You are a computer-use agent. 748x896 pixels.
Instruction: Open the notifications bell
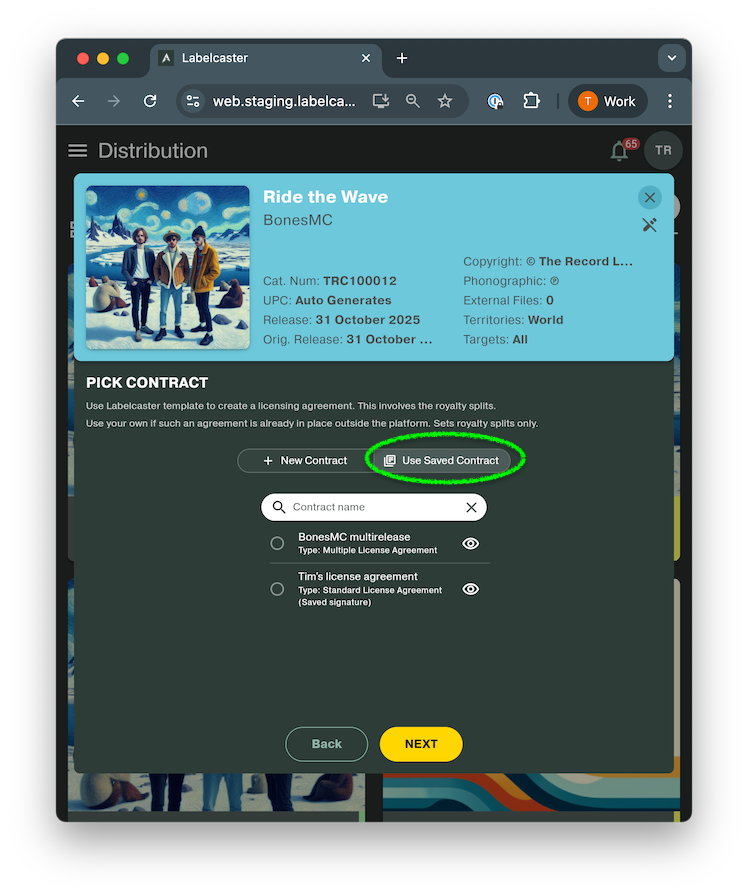(x=620, y=152)
